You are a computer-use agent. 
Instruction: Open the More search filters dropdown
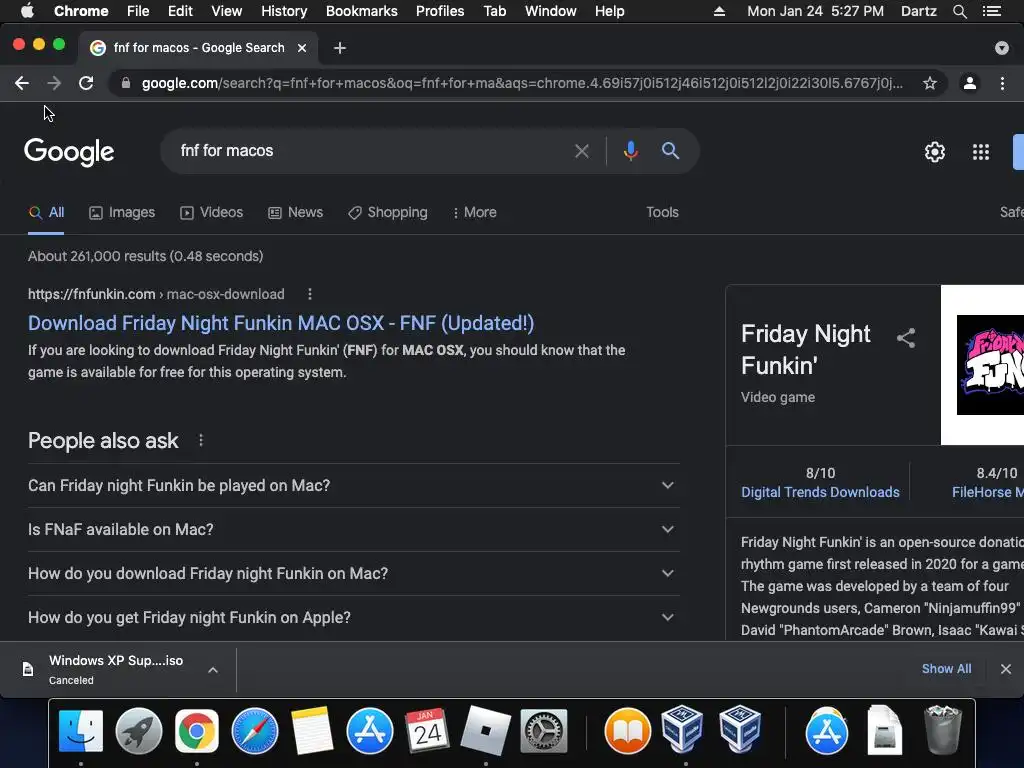[x=475, y=212]
